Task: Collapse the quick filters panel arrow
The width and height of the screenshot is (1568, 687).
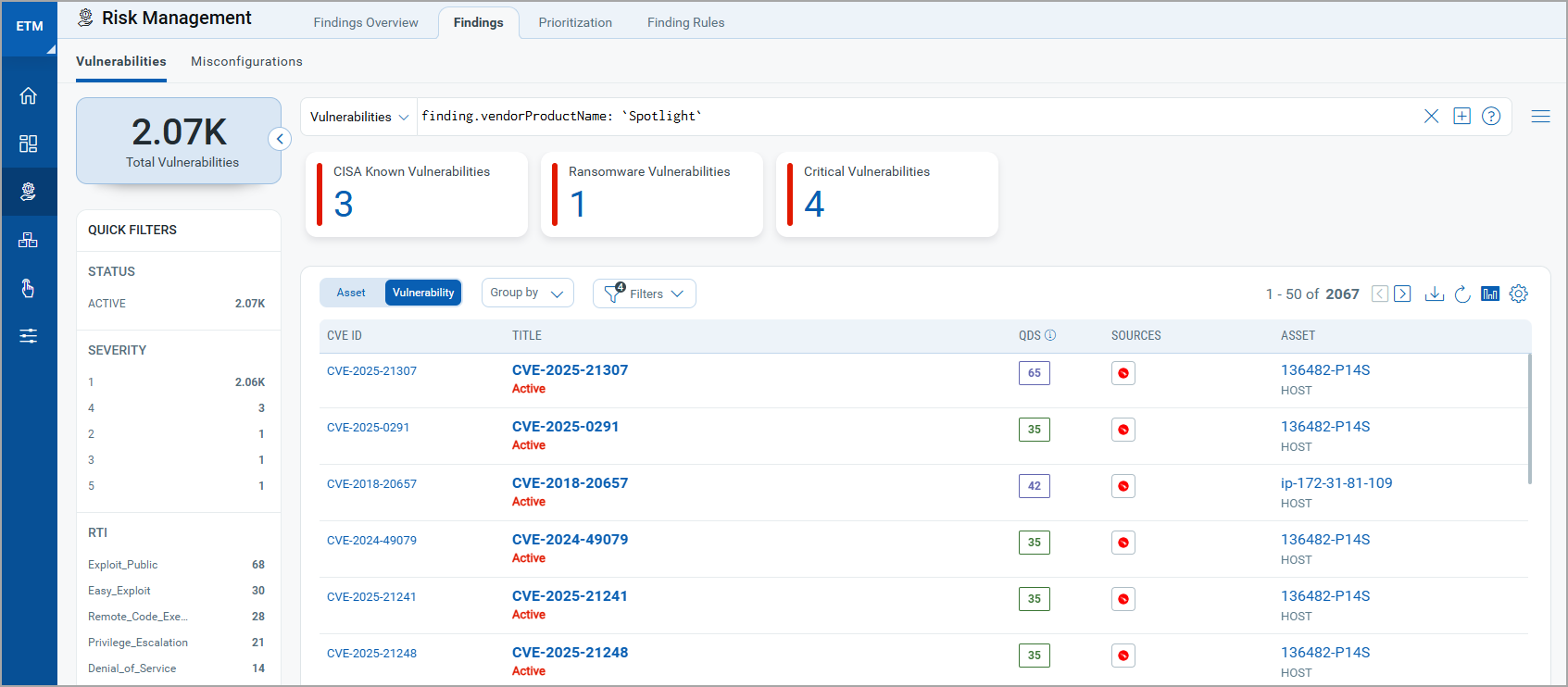Action: [280, 139]
